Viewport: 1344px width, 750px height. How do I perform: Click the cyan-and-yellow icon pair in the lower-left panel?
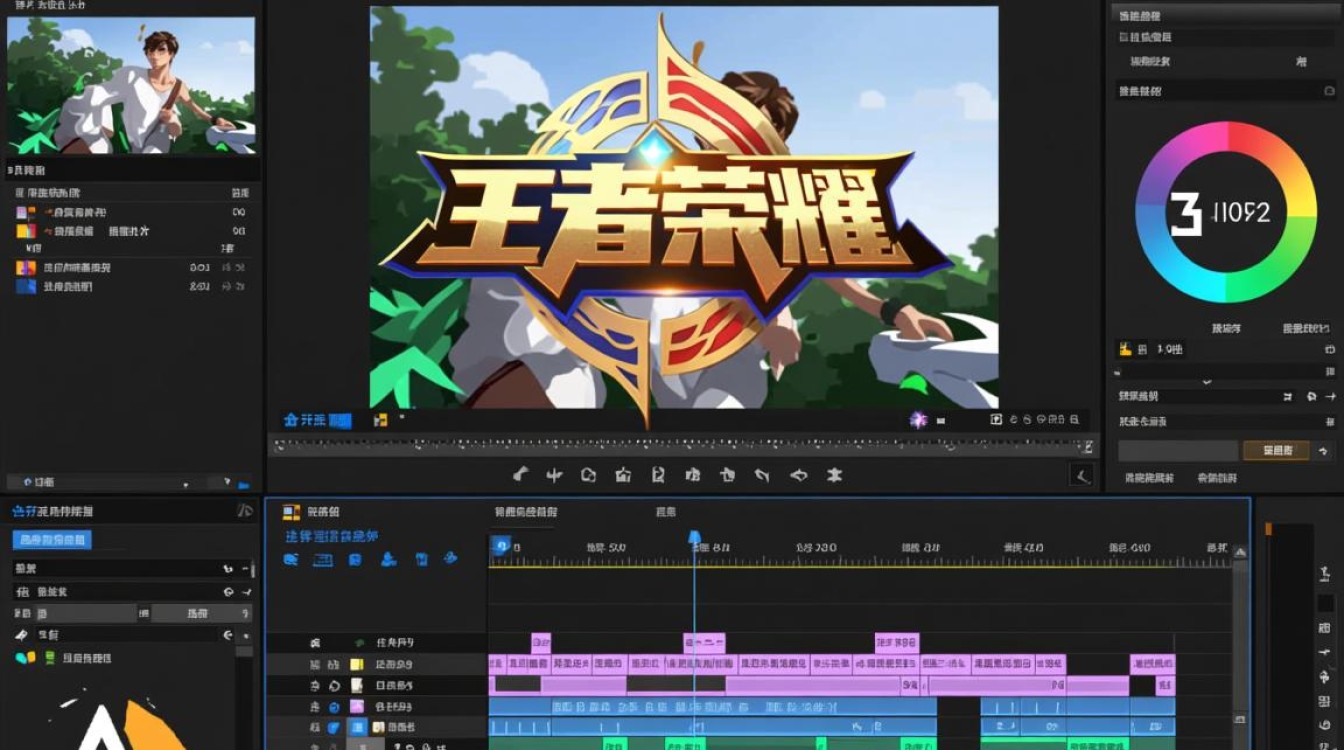pyautogui.click(x=25, y=657)
